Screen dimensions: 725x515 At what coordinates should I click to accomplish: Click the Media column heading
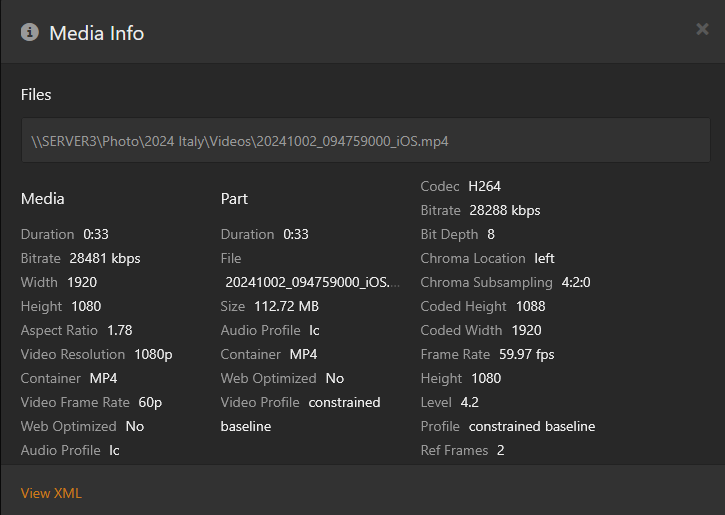pos(43,199)
